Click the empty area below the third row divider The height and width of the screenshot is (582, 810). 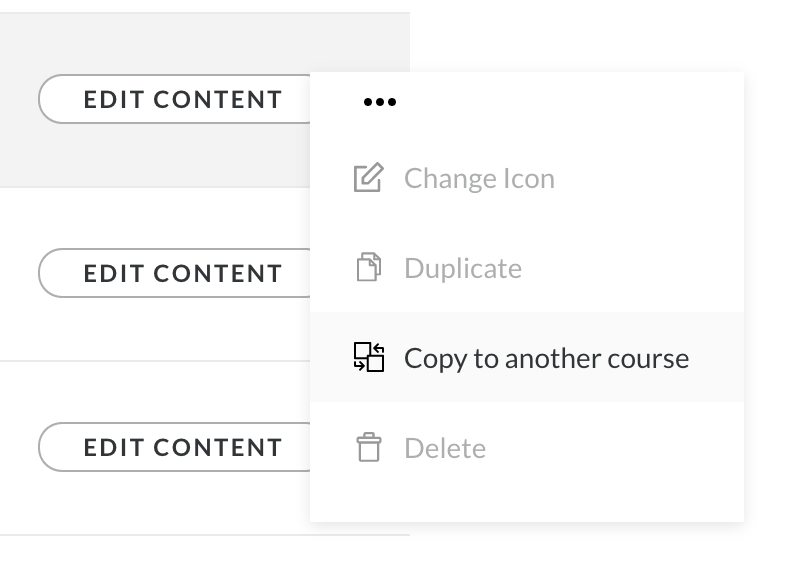[200, 560]
